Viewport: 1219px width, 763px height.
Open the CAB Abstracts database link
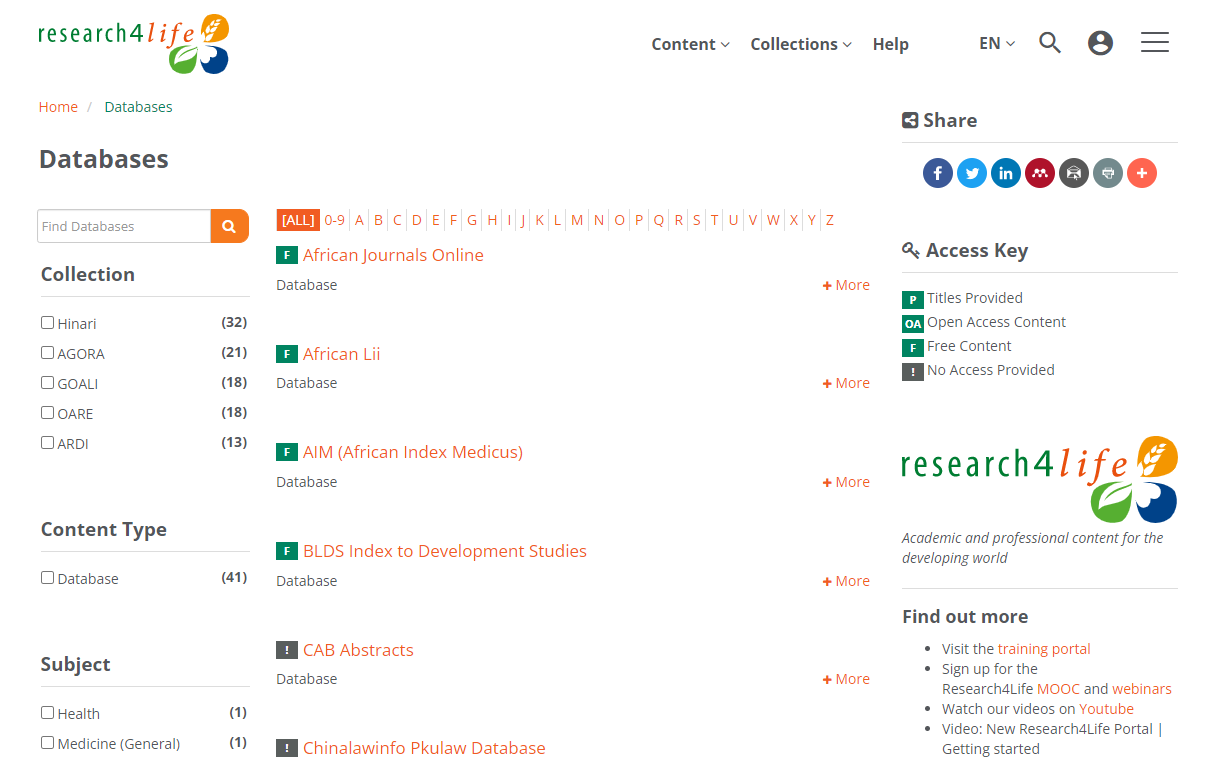[x=358, y=650]
